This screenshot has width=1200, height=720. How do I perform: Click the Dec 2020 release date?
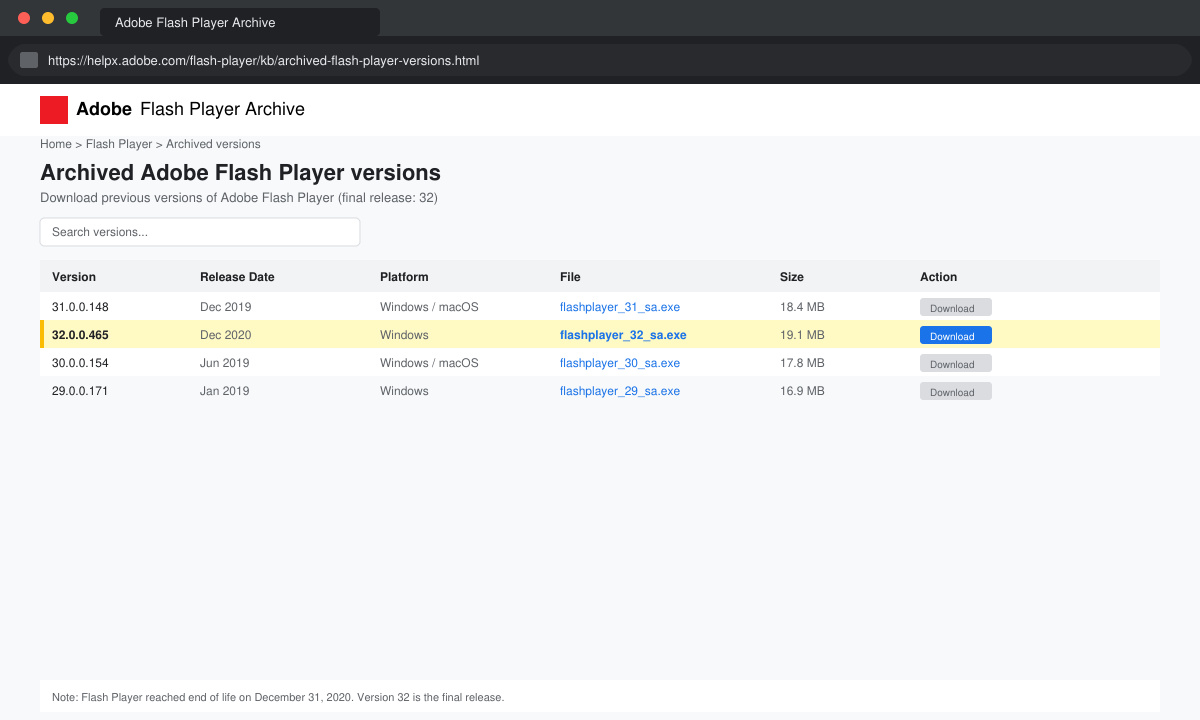(x=226, y=335)
